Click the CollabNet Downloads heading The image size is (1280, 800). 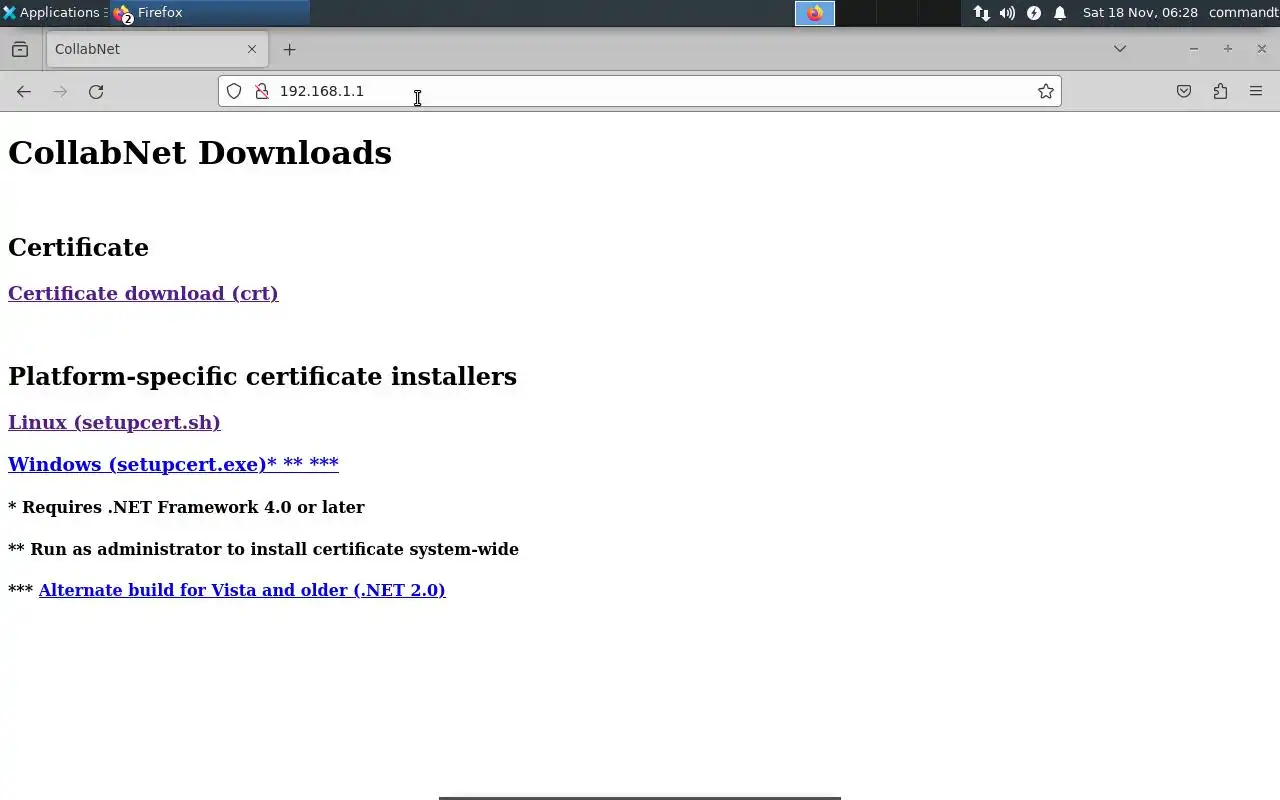tap(200, 153)
